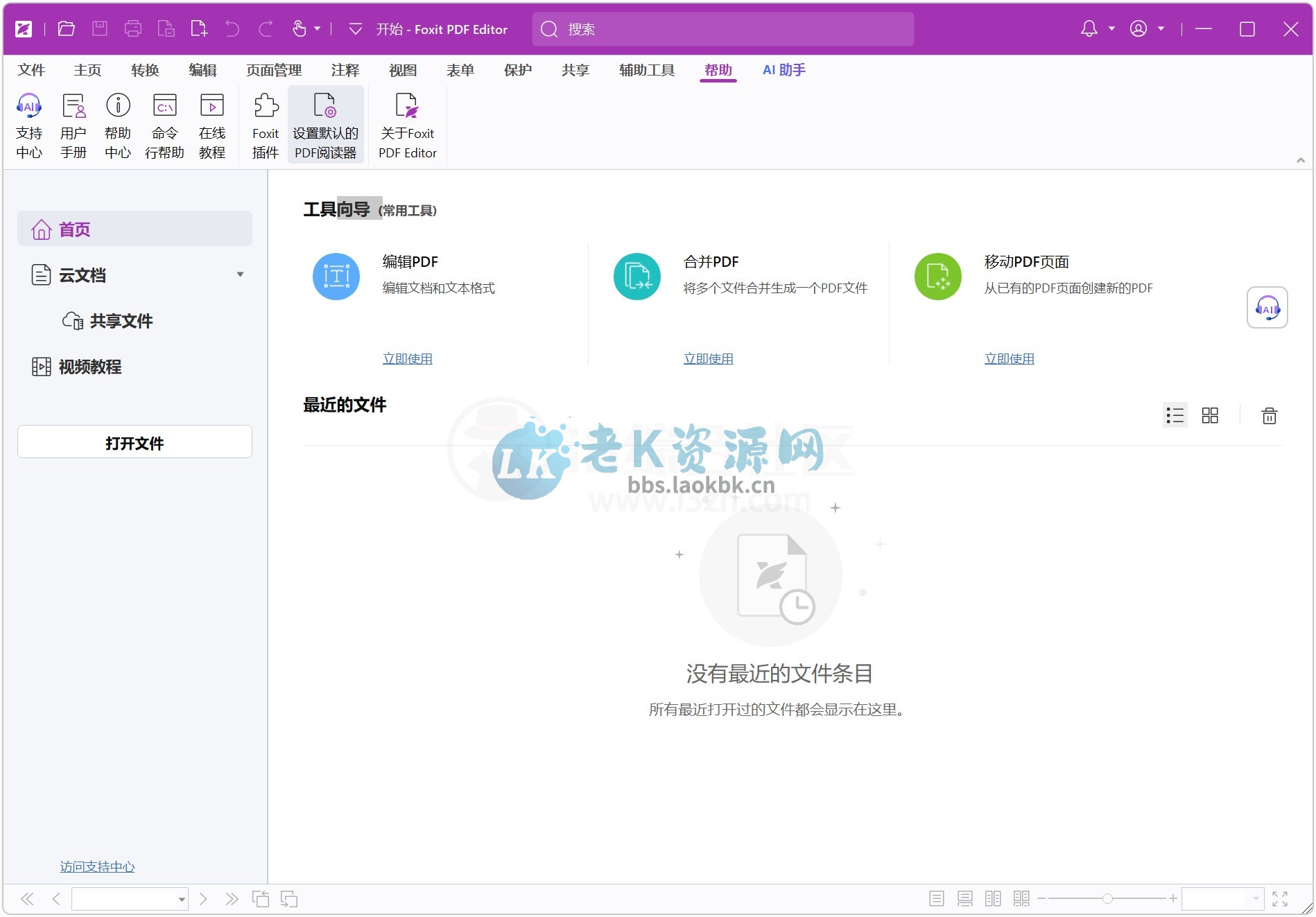Set default PDF reader (设置默认的PDF阅读器)
The height and width of the screenshot is (917, 1316).
[x=326, y=125]
